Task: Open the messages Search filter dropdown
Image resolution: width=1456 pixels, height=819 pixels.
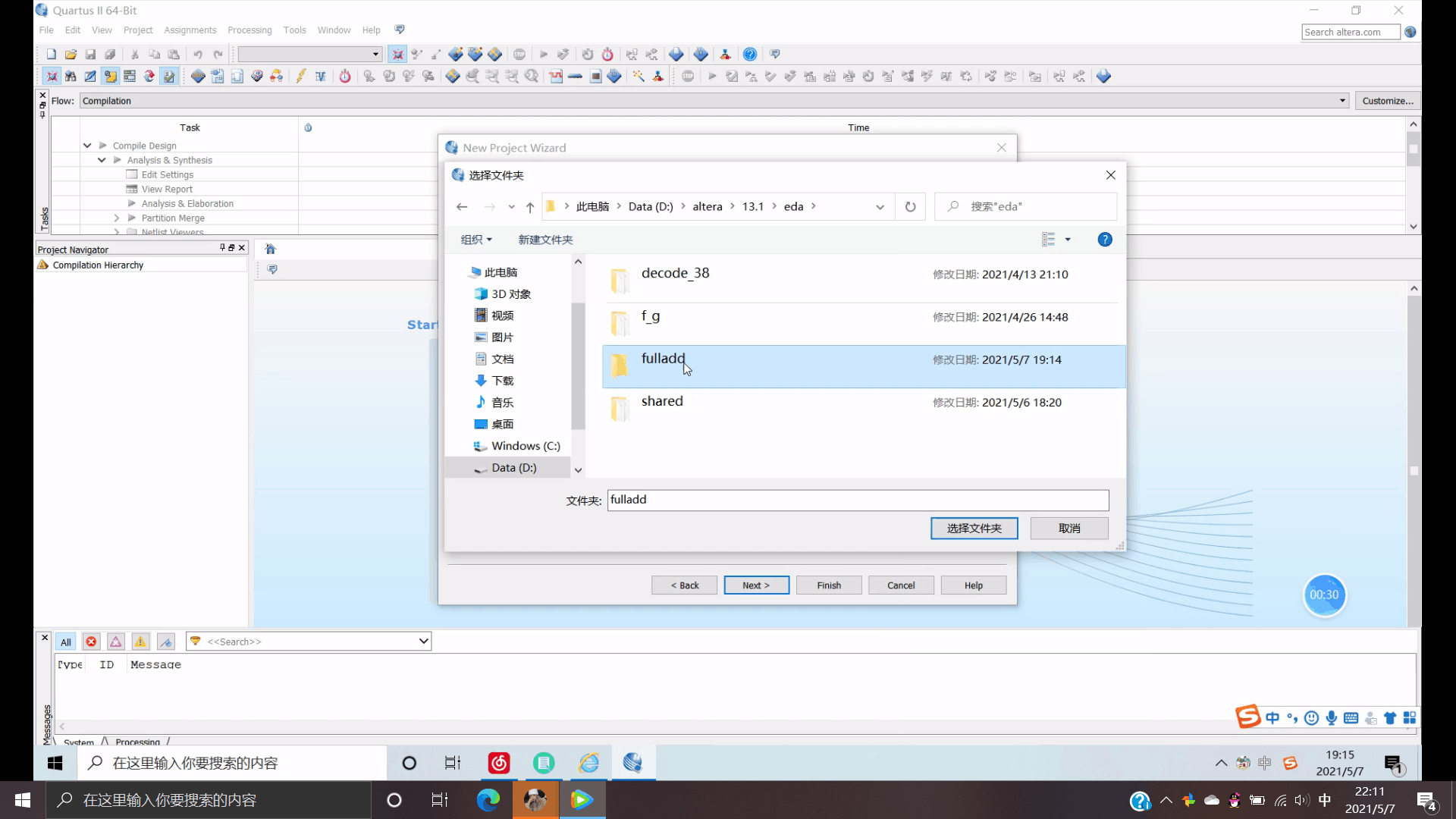Action: coord(423,642)
